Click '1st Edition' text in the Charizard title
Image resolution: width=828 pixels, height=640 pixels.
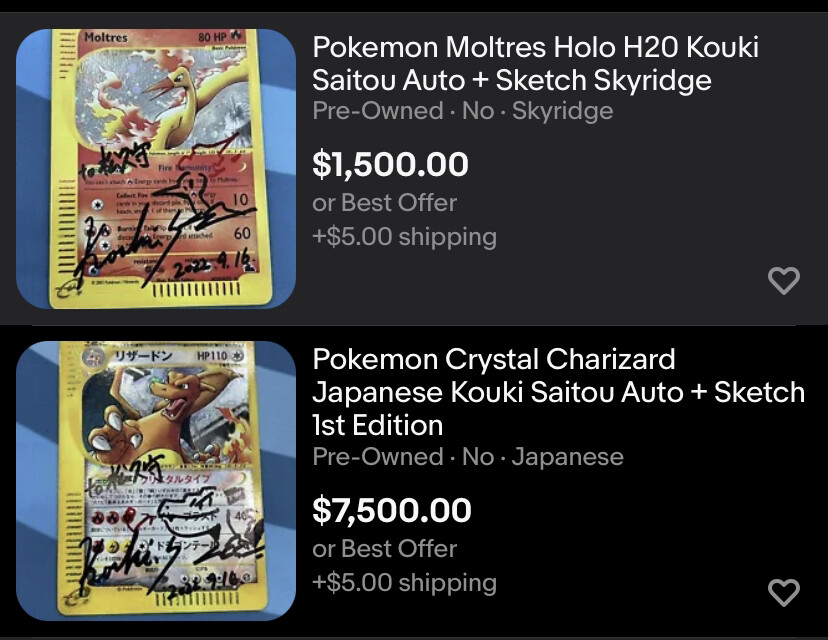click(378, 425)
